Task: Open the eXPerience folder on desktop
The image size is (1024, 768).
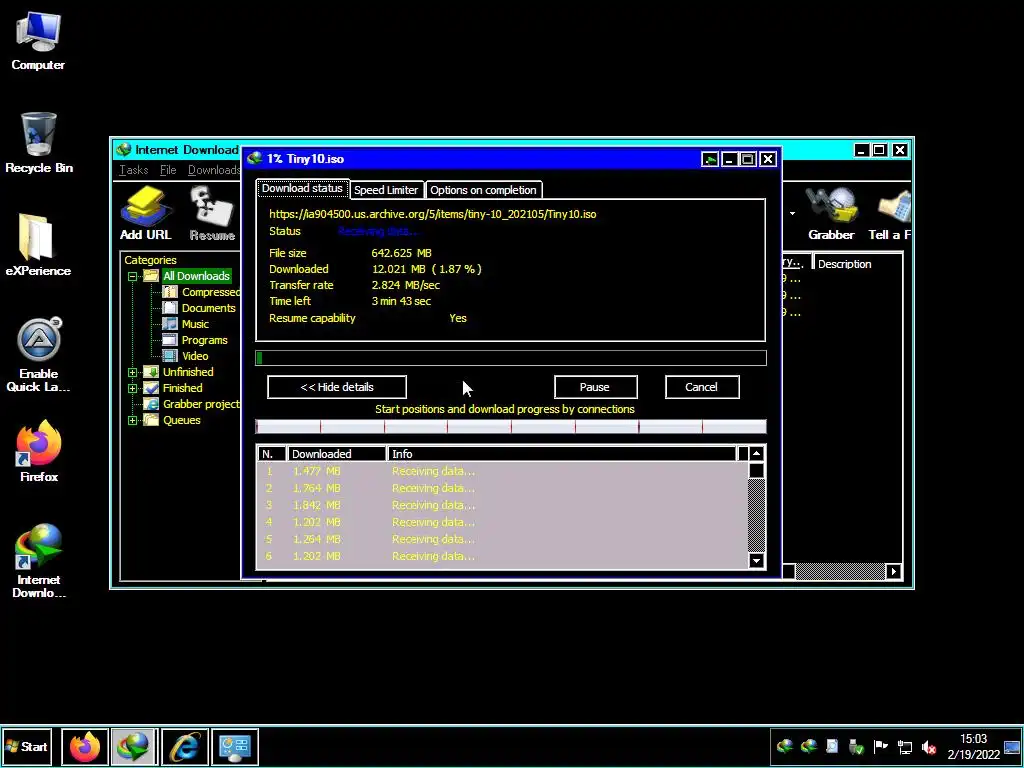Action: click(38, 246)
